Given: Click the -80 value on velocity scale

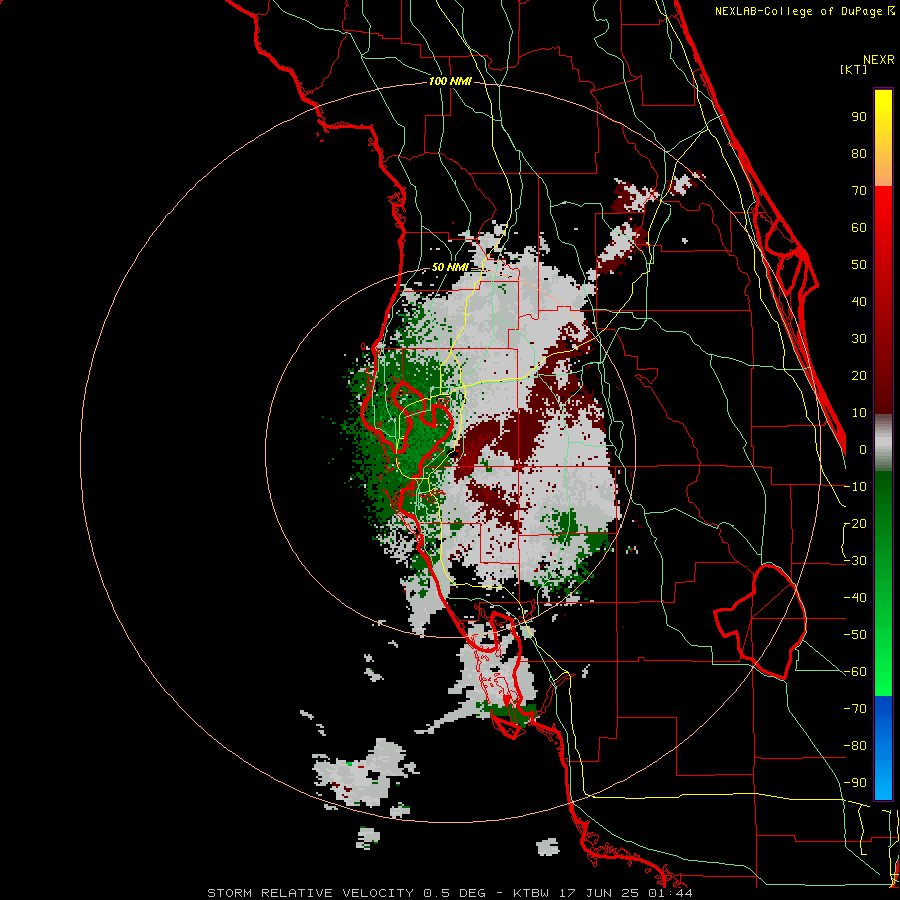Looking at the screenshot, I should [855, 746].
